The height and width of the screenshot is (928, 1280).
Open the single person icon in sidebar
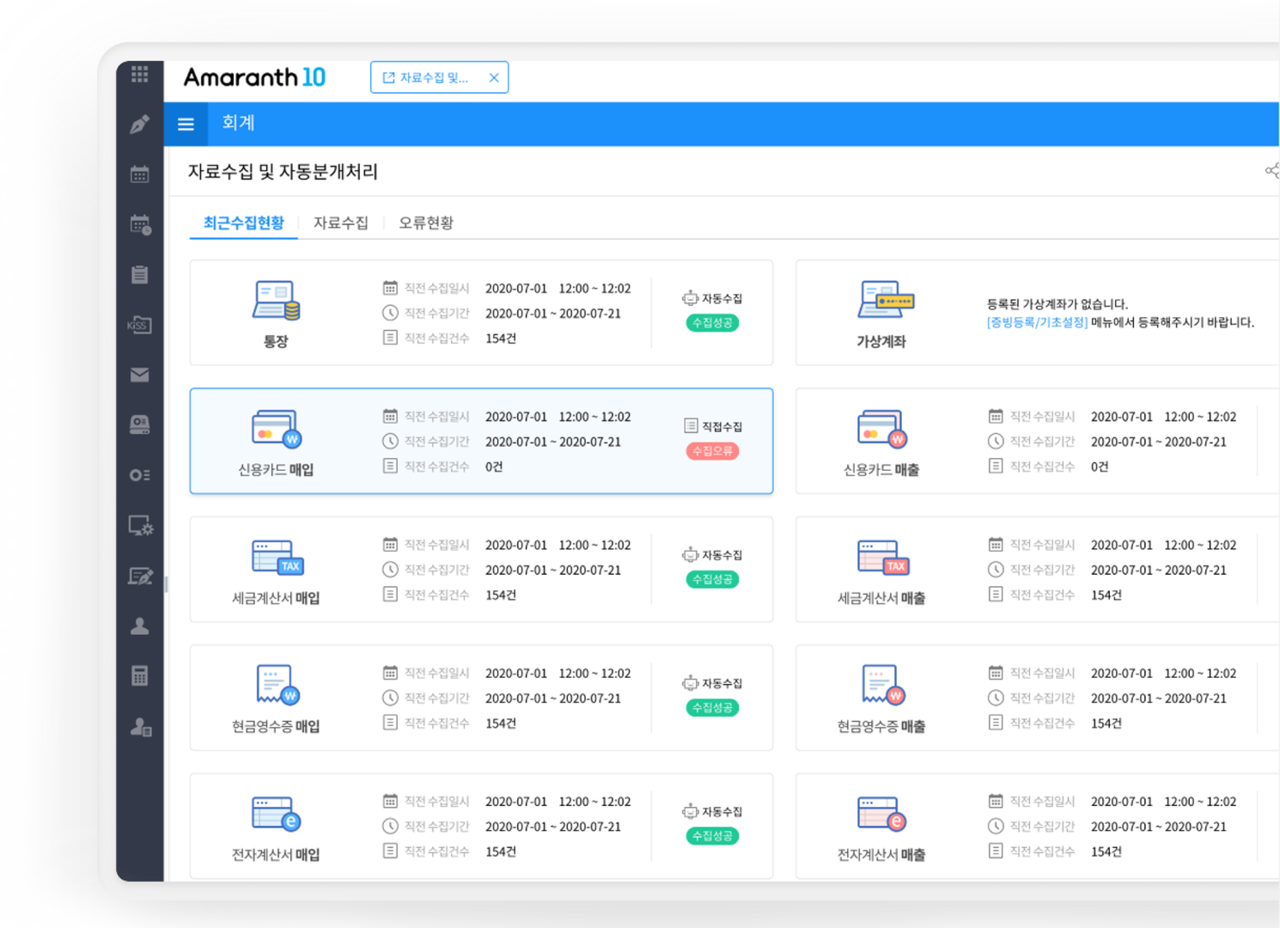[x=140, y=626]
